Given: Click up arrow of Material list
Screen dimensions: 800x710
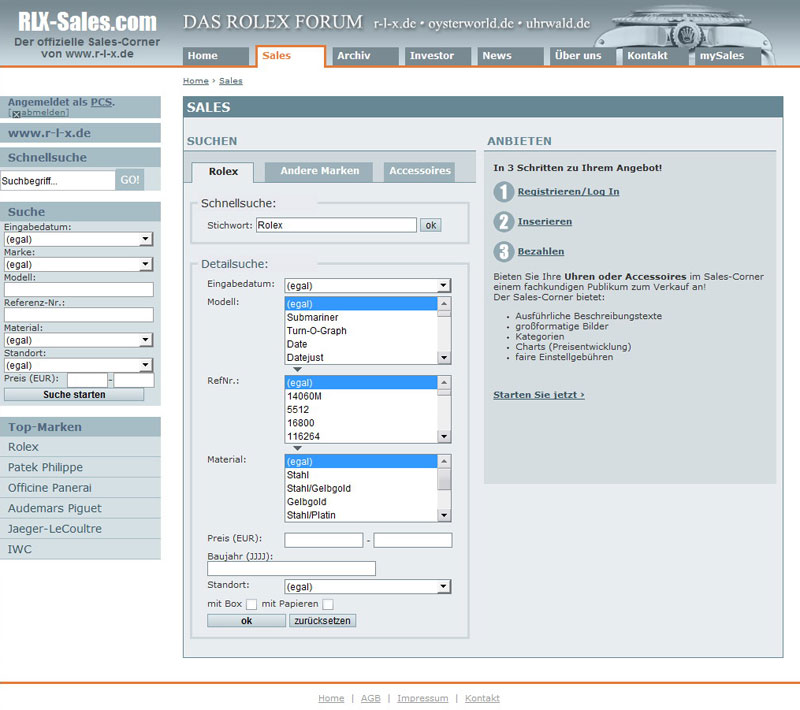Looking at the screenshot, I should click(444, 461).
